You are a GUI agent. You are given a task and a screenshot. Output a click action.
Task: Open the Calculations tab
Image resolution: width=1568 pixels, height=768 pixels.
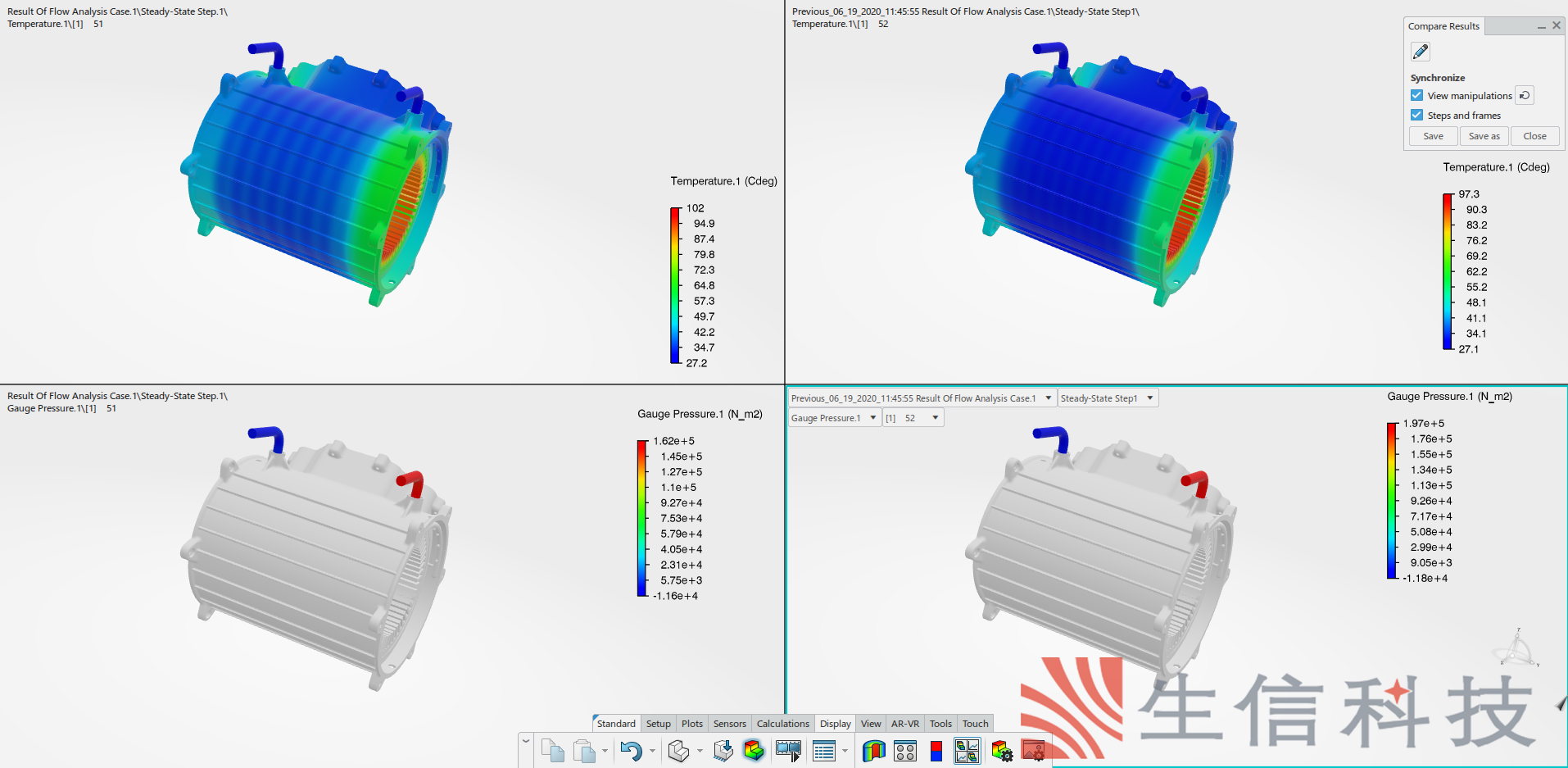[x=782, y=724]
